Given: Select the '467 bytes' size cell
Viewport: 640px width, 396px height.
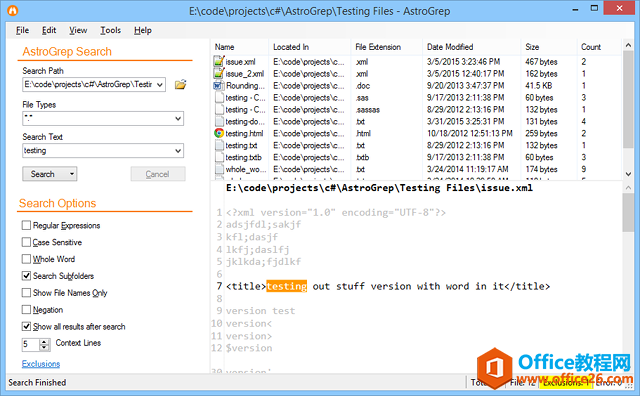Looking at the screenshot, I should 541,62.
